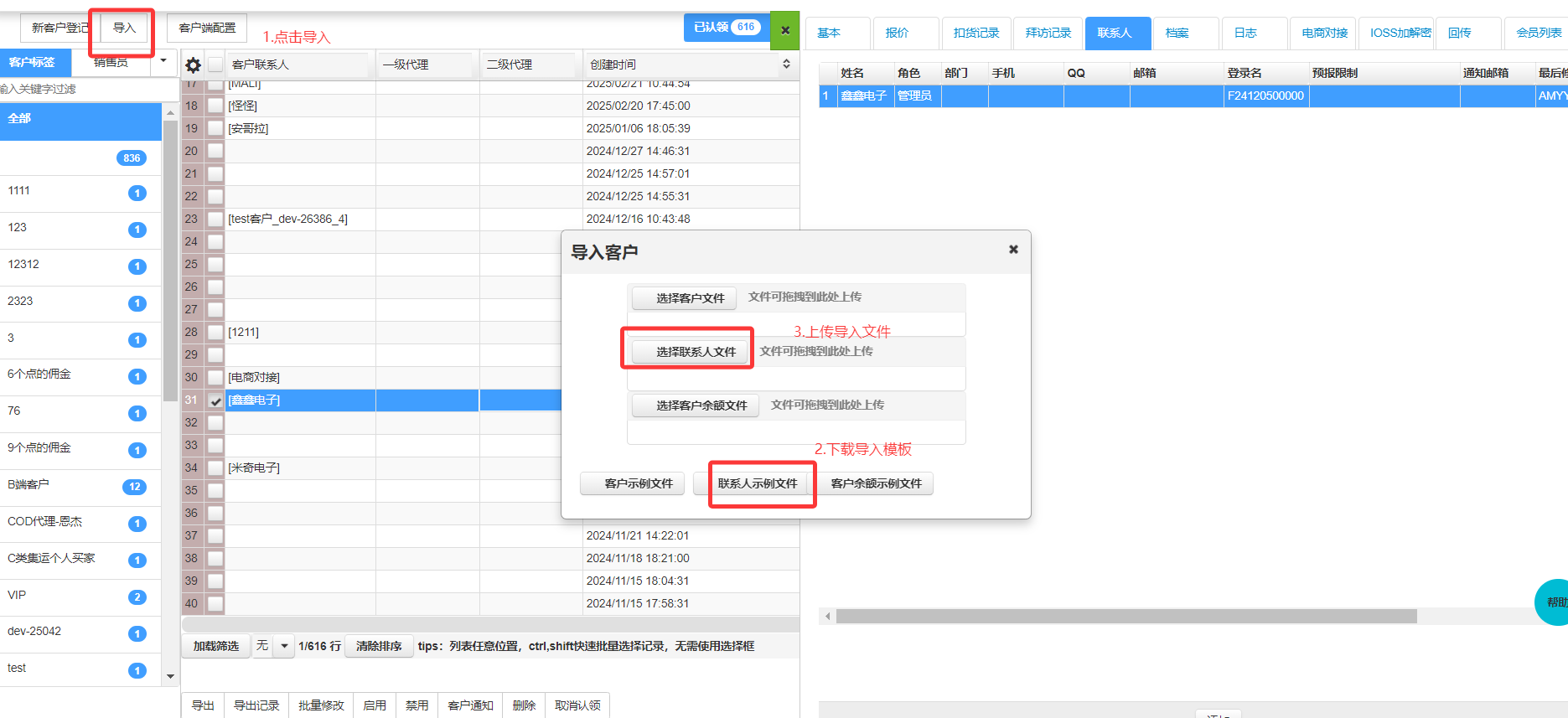The width and height of the screenshot is (1568, 718).
Task: Click the keyword filter input field
Action: click(84, 89)
